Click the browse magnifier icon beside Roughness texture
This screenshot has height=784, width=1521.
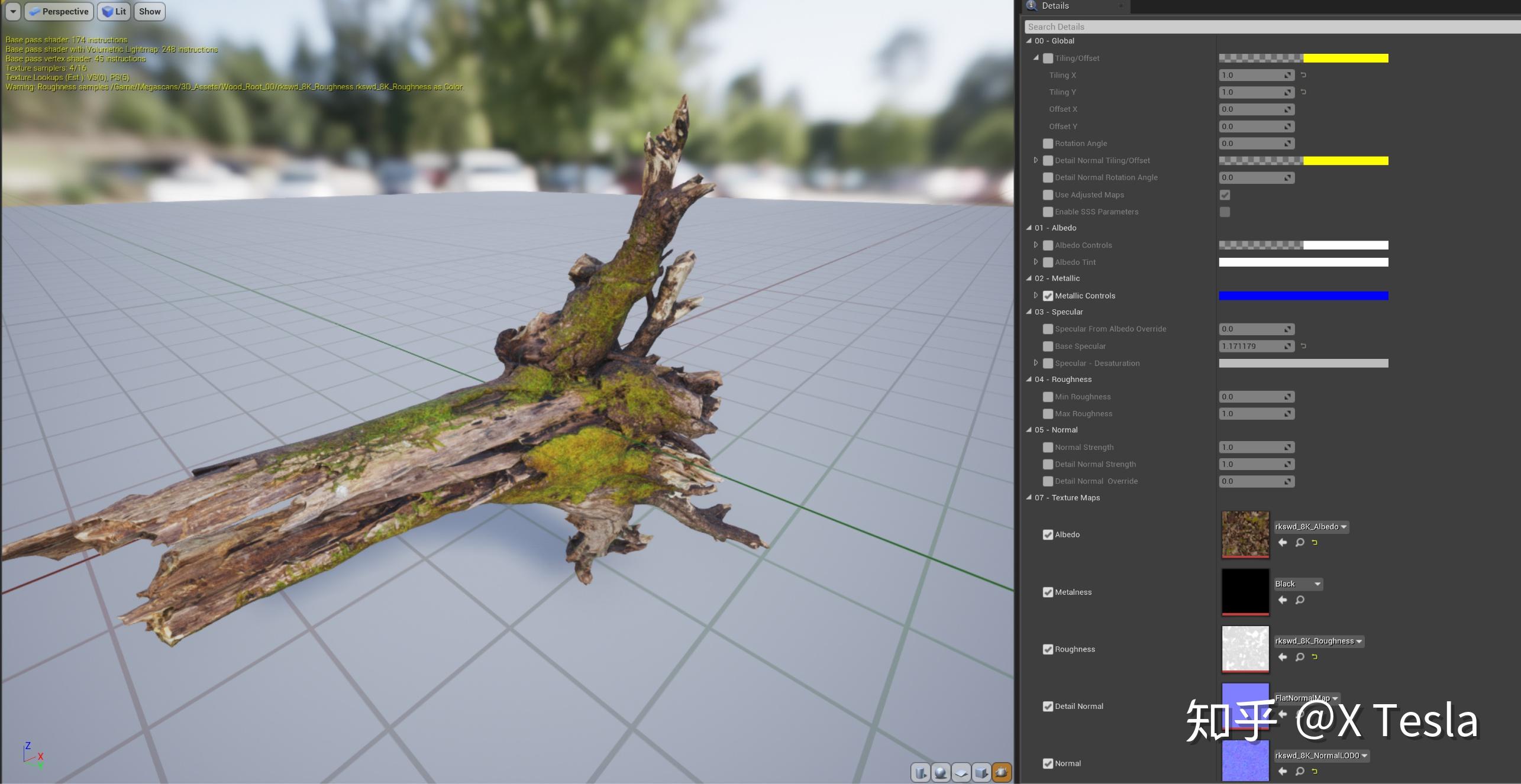(x=1299, y=657)
